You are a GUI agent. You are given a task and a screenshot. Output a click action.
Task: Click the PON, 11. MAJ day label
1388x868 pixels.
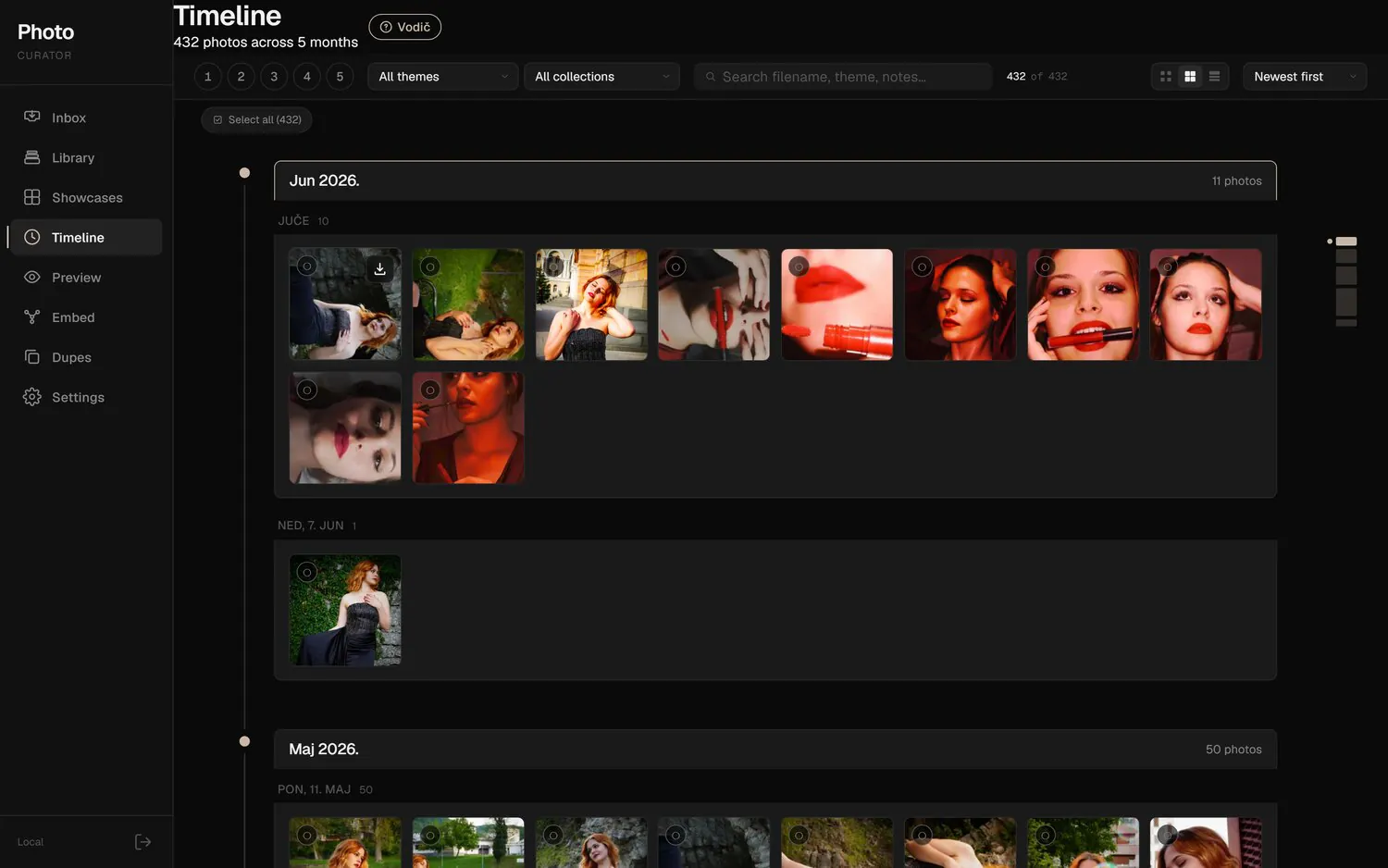315,789
